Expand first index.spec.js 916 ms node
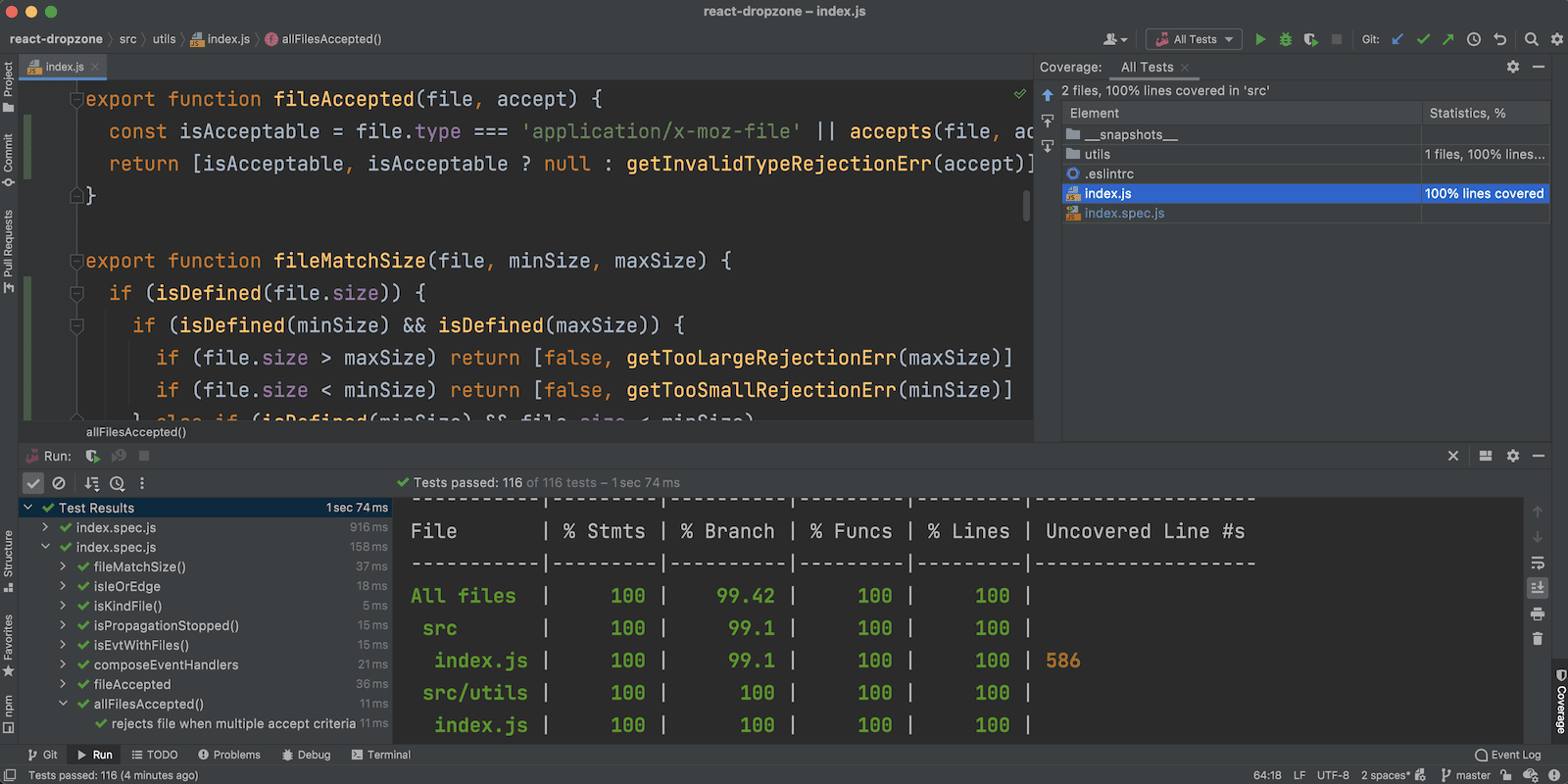Viewport: 1568px width, 784px height. pyautogui.click(x=45, y=527)
